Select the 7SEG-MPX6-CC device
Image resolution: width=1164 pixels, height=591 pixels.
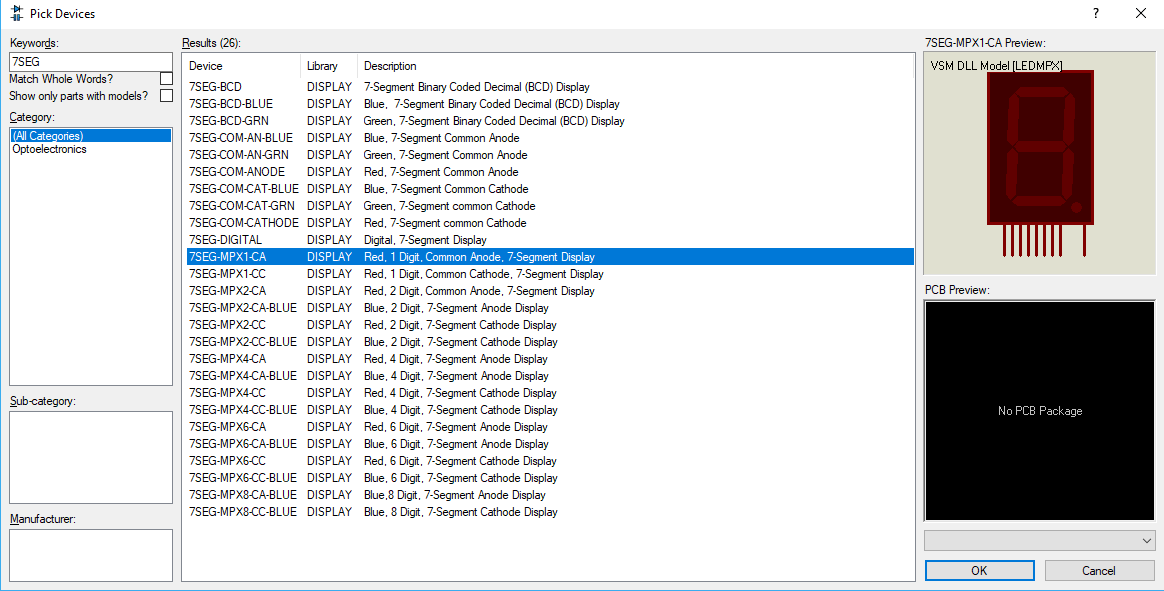click(x=550, y=461)
